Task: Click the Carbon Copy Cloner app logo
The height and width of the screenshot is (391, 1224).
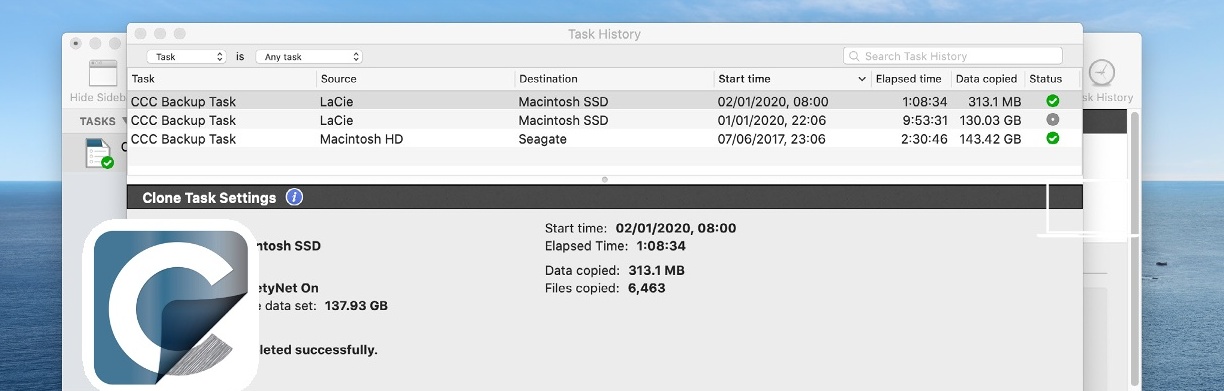Action: point(170,305)
